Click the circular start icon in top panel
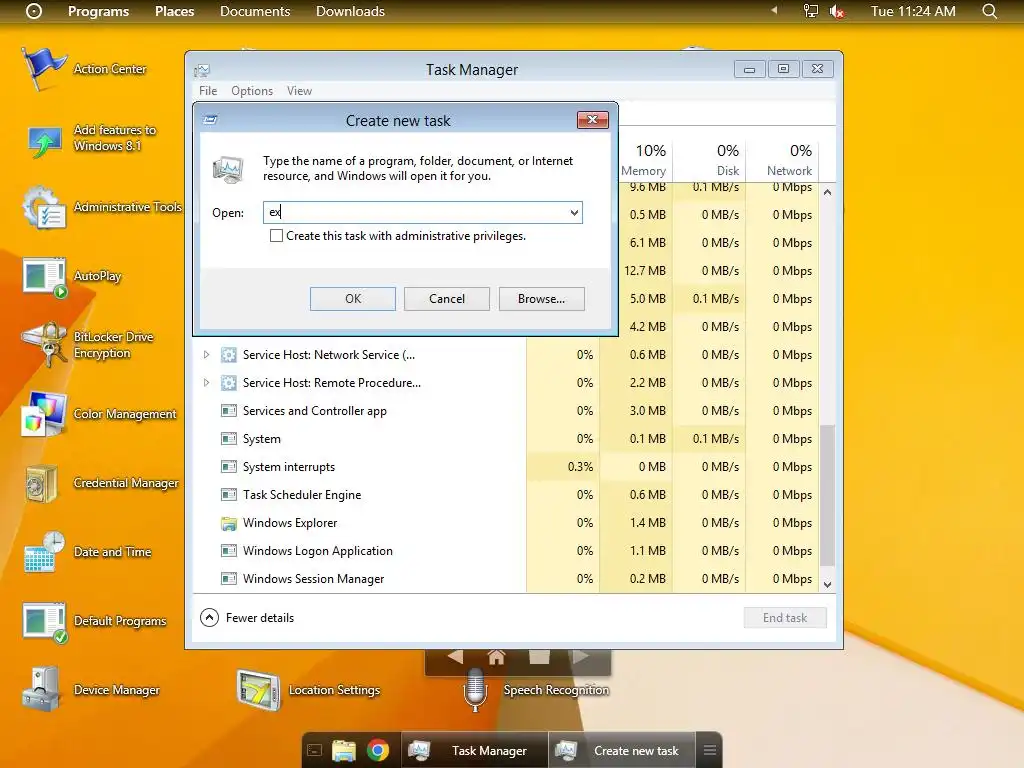 point(34,11)
